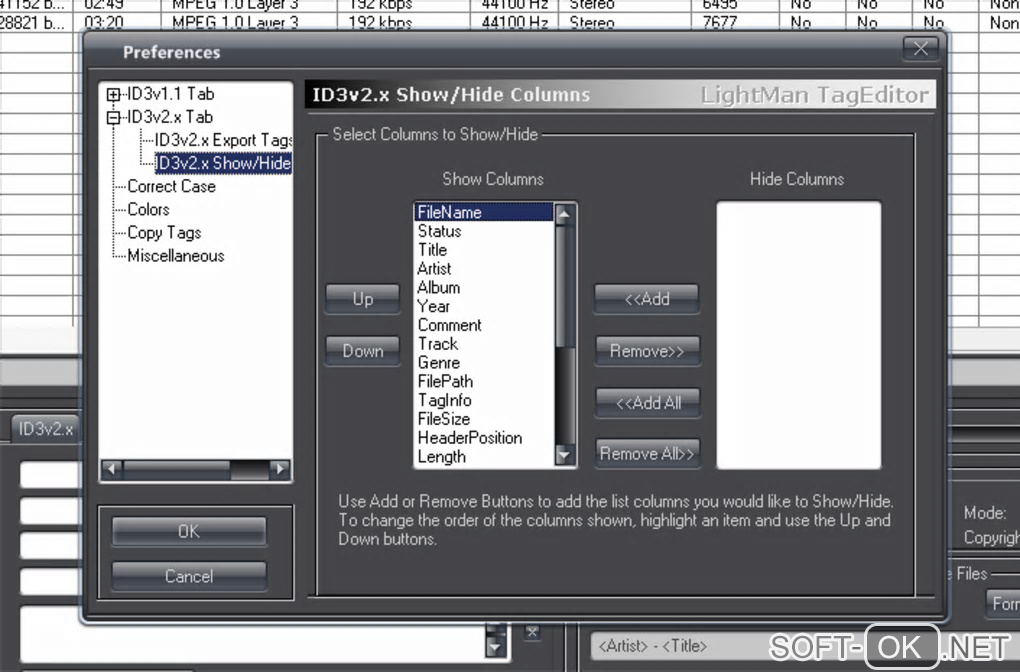
Task: Click the Up button
Action: [363, 299]
